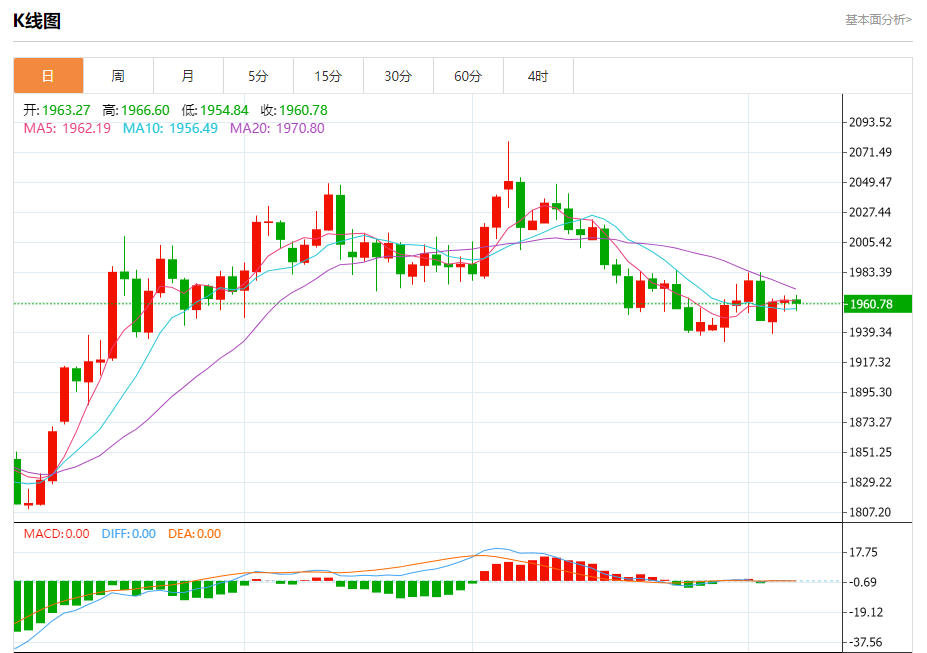Click the 1983.39 price axis label
Viewport: 927px width, 653px height.
pyautogui.click(x=870, y=272)
